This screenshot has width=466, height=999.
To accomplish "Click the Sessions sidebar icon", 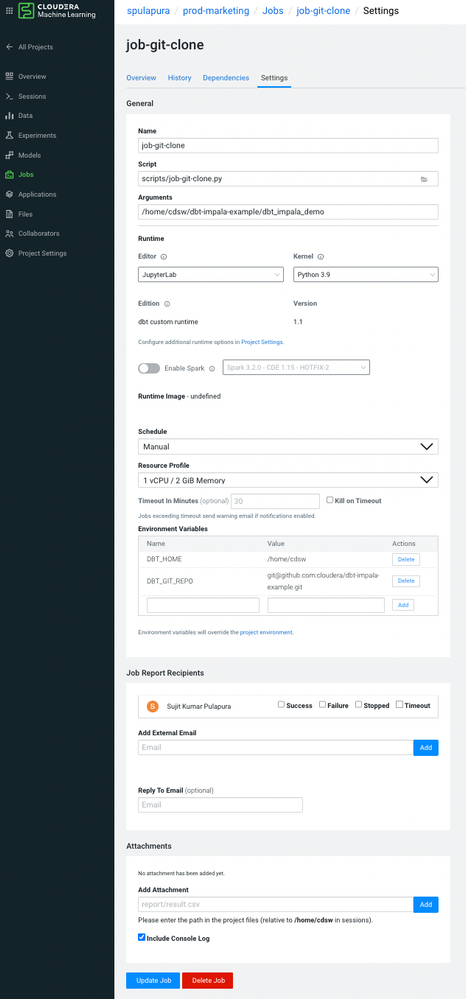I will coord(9,96).
